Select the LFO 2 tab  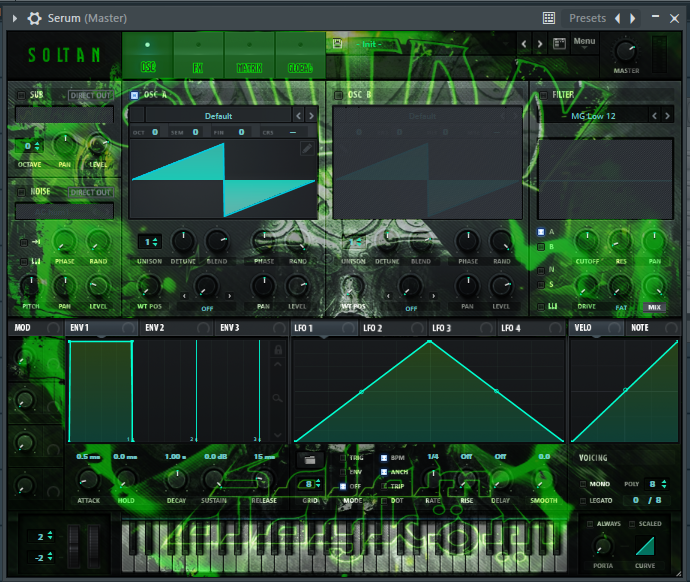[x=393, y=328]
